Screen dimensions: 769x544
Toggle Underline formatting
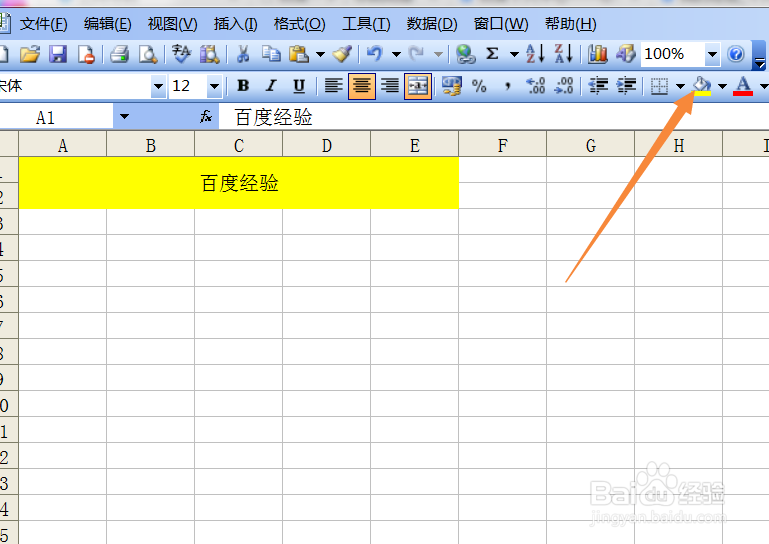[x=299, y=86]
